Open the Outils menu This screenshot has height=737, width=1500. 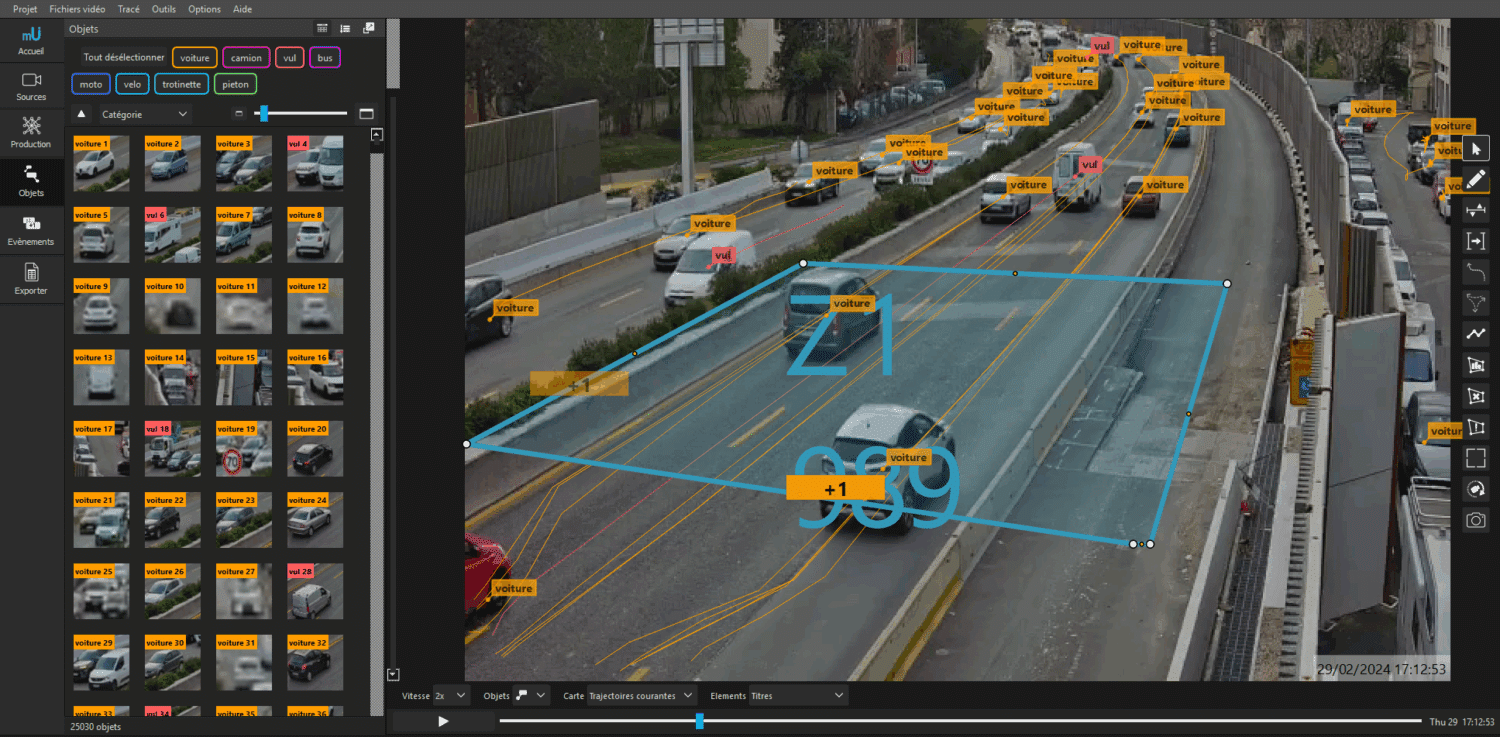click(x=164, y=9)
